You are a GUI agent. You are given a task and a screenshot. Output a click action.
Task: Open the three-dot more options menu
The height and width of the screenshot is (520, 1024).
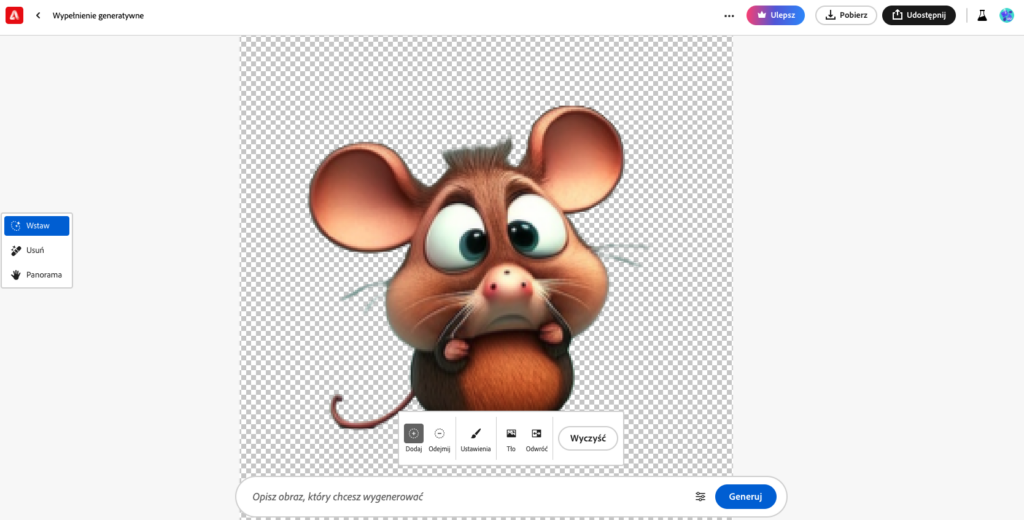click(x=729, y=15)
